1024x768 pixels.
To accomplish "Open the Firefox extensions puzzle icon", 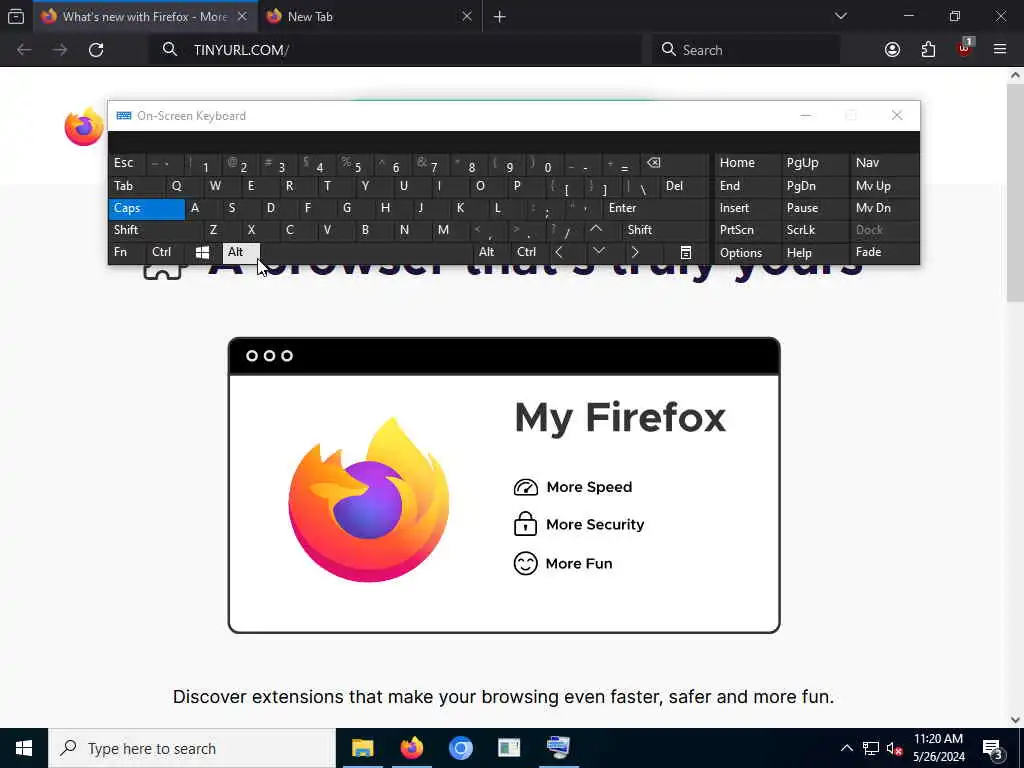I will tap(928, 50).
